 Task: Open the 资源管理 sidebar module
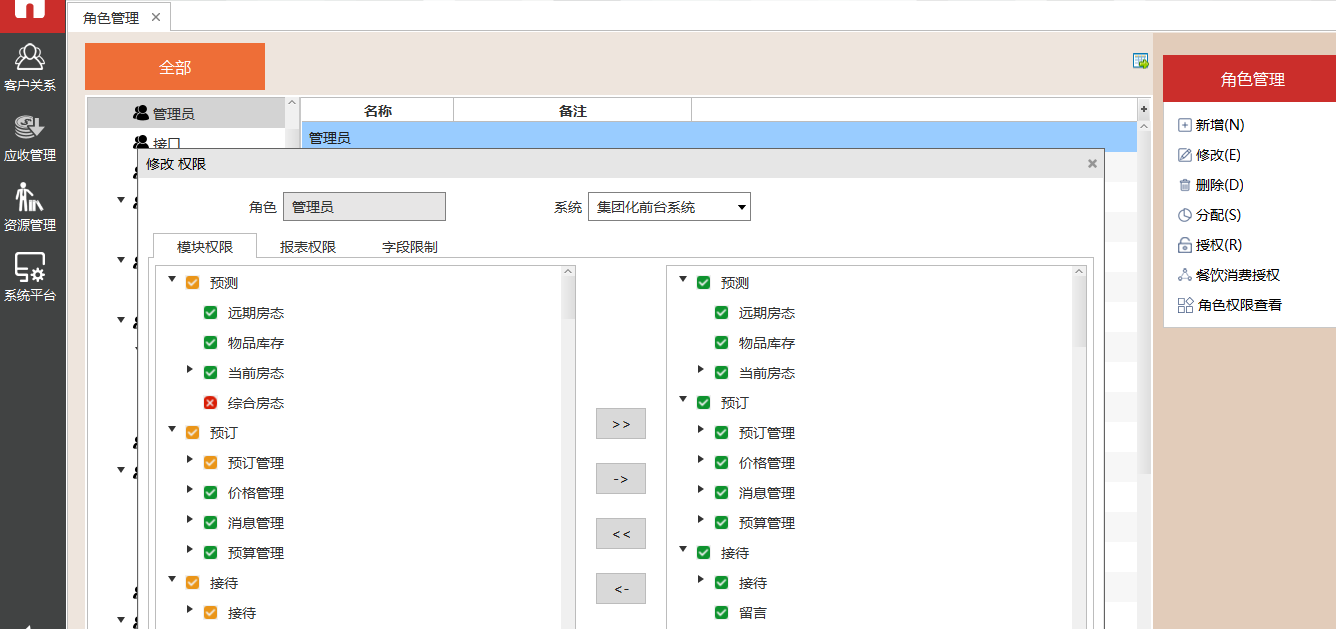click(30, 207)
